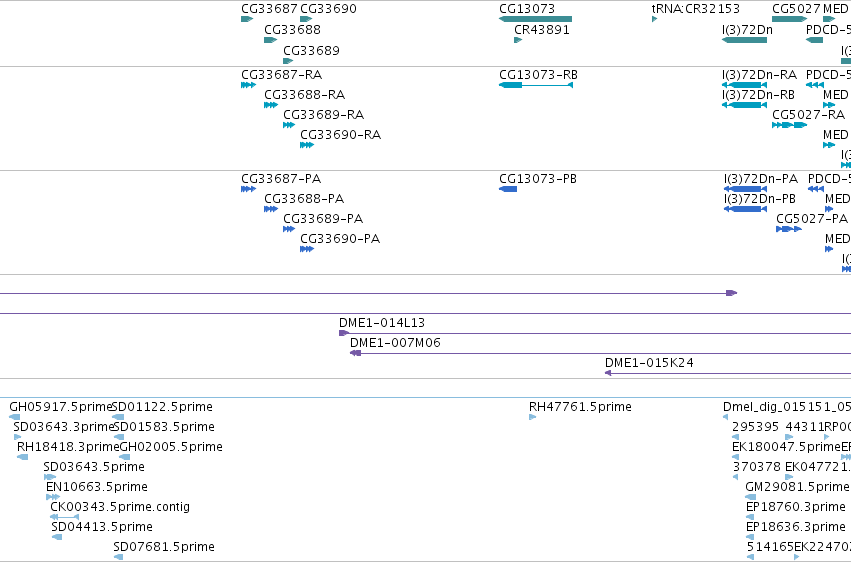Open the CG13073-PB coding sequence
Viewport: 851px width, 562px height.
(x=508, y=189)
